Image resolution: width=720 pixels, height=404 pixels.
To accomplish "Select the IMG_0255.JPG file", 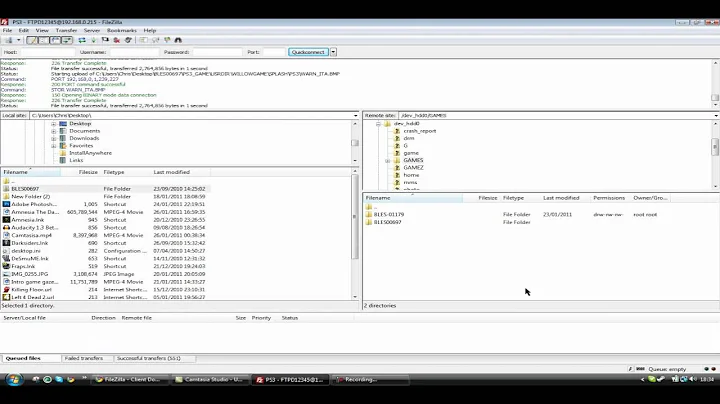I will point(106,274).
